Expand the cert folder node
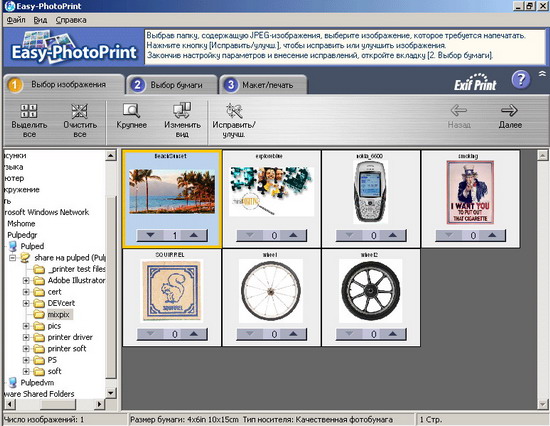Viewport: 550px width, 426px height. (26, 292)
